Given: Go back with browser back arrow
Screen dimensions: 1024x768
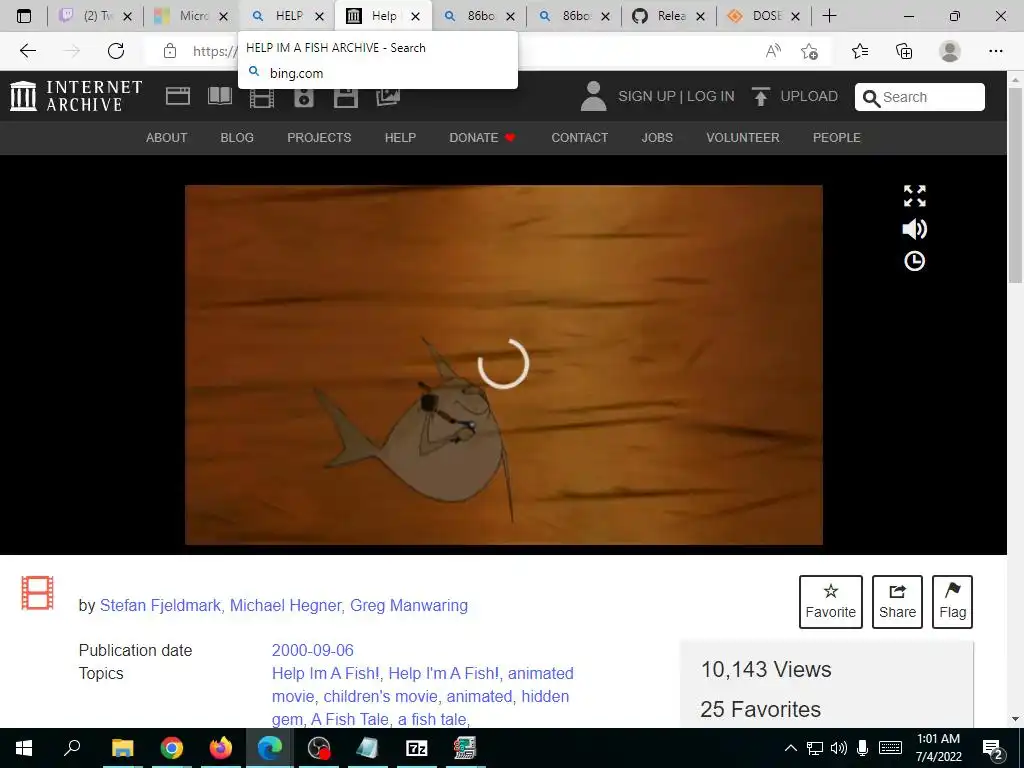Looking at the screenshot, I should (27, 51).
